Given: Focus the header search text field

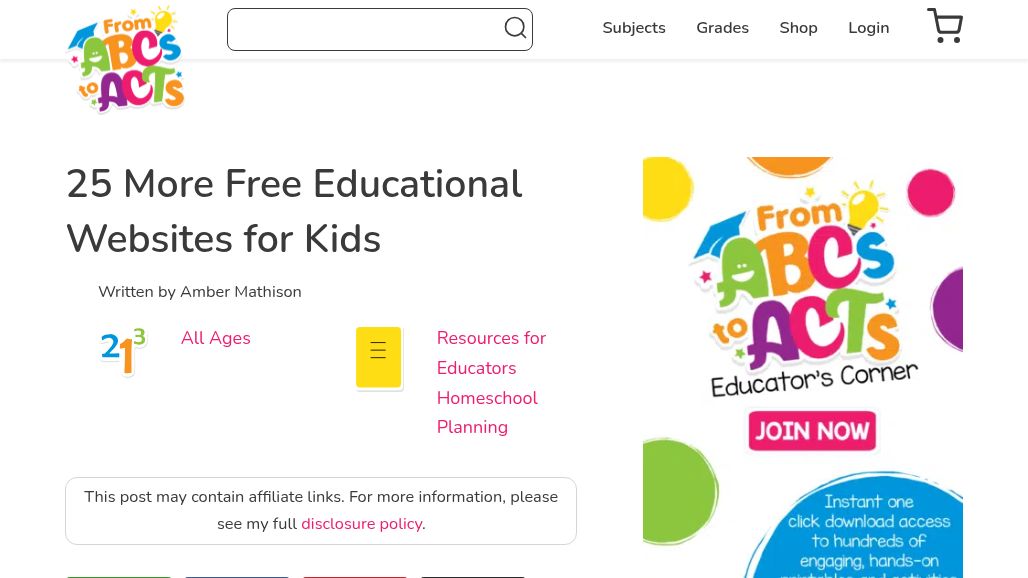Looking at the screenshot, I should pyautogui.click(x=365, y=30).
